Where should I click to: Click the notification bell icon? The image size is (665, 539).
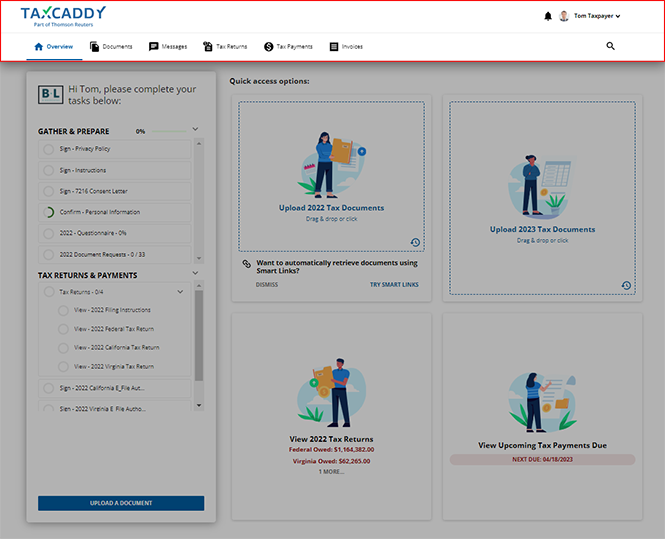547,16
